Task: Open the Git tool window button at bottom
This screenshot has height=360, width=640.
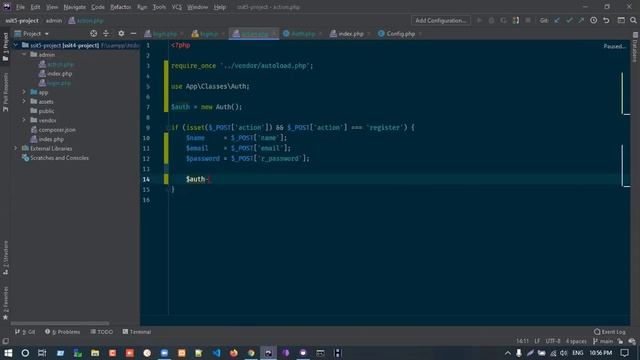Action: (x=25, y=332)
